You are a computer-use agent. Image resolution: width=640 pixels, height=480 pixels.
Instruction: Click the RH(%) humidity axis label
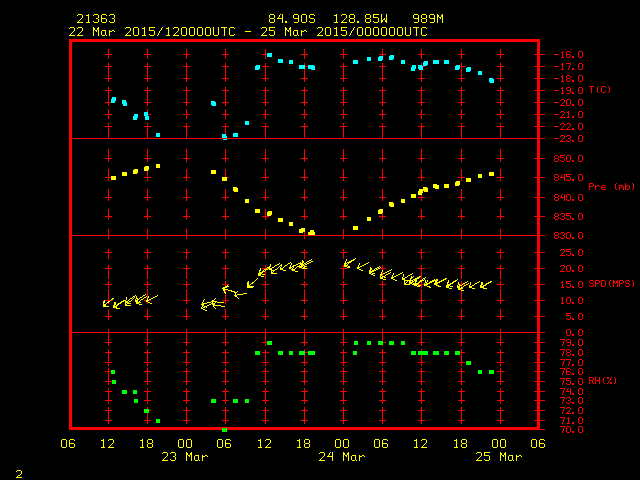click(602, 381)
